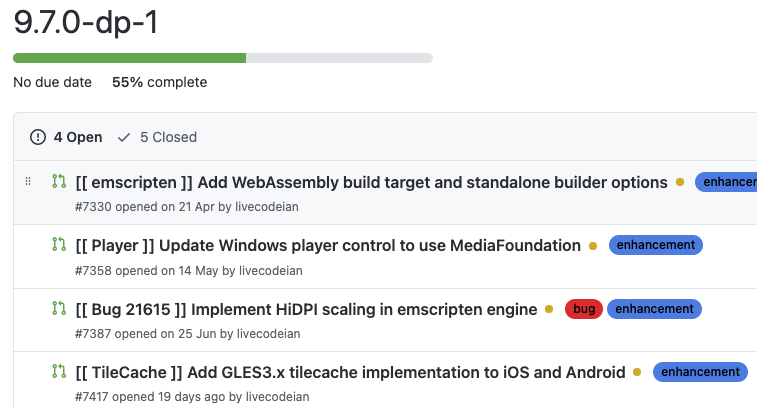Click the red bug label

584,309
